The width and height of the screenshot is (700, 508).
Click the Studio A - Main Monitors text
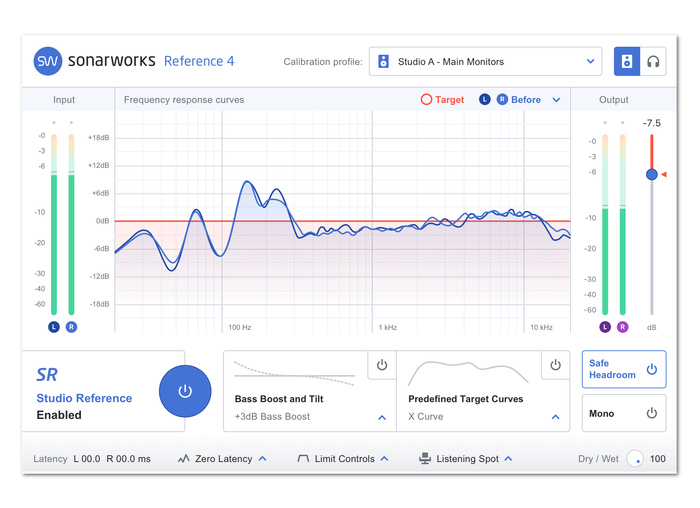(451, 62)
